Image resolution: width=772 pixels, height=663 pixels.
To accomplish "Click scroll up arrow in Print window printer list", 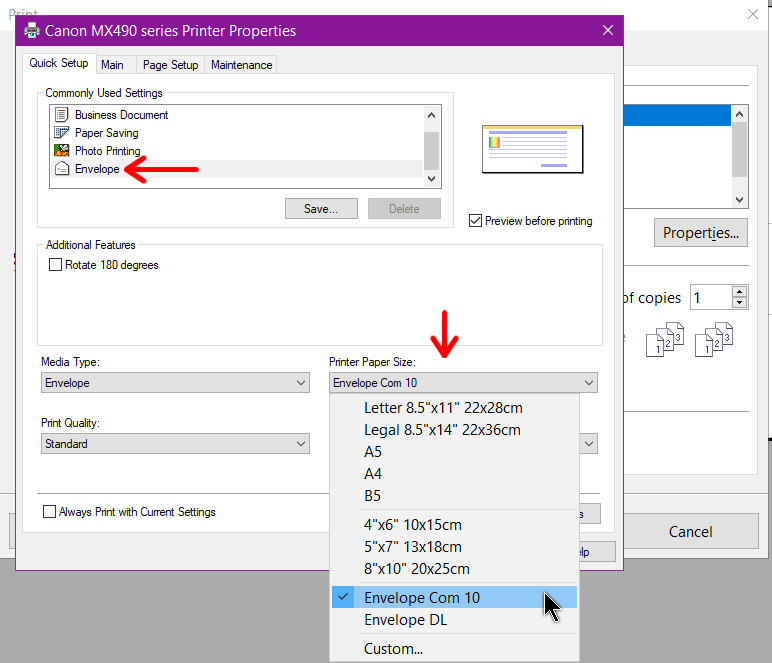I will pos(740,114).
